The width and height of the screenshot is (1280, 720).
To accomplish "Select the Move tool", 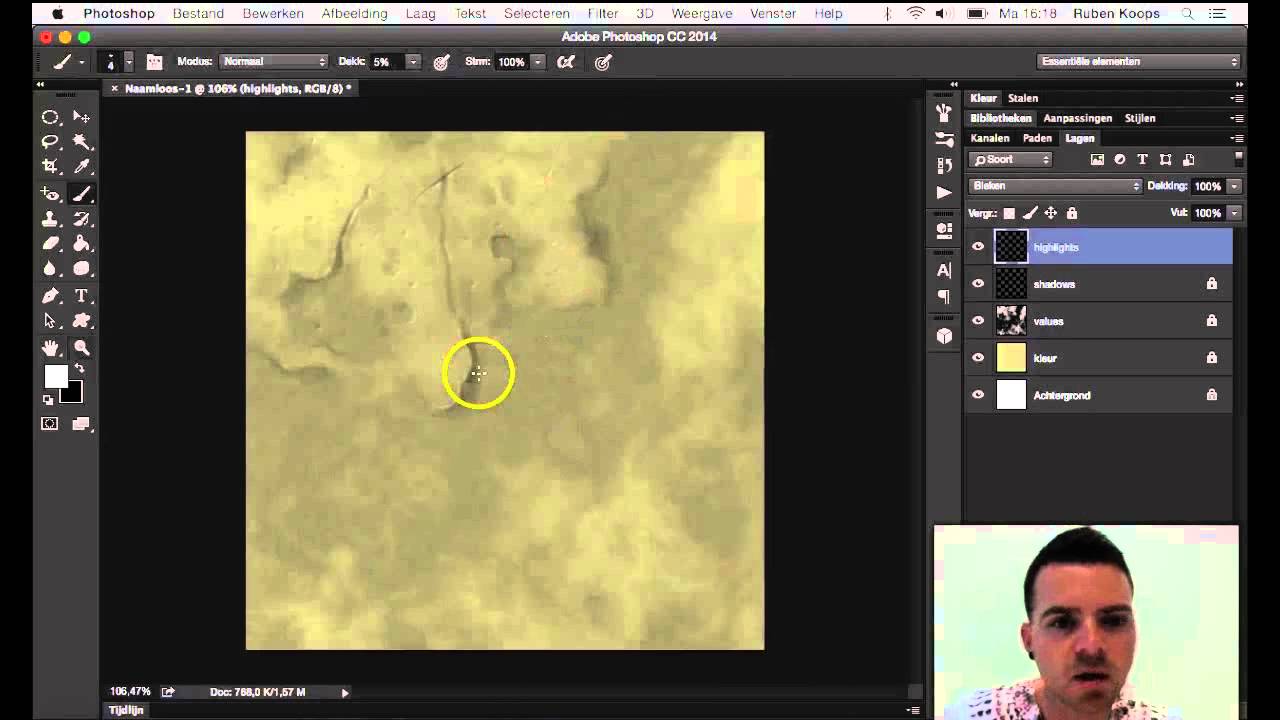I will pyautogui.click(x=82, y=117).
